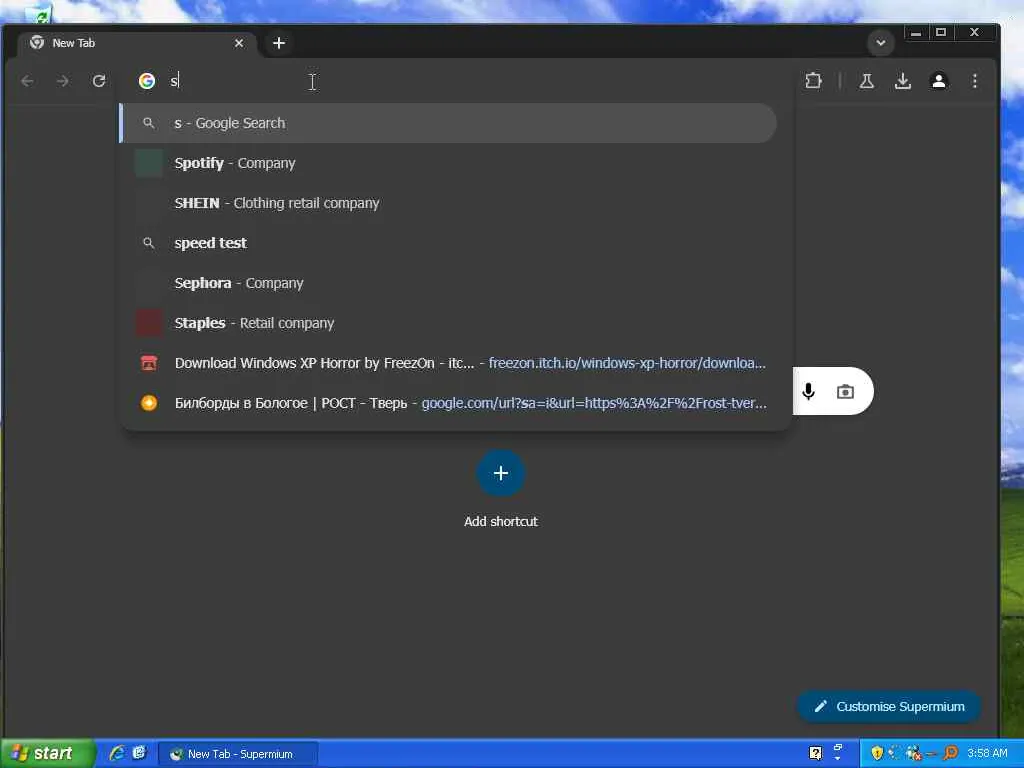Open the downloads toolbar icon
The image size is (1024, 768).
(903, 81)
